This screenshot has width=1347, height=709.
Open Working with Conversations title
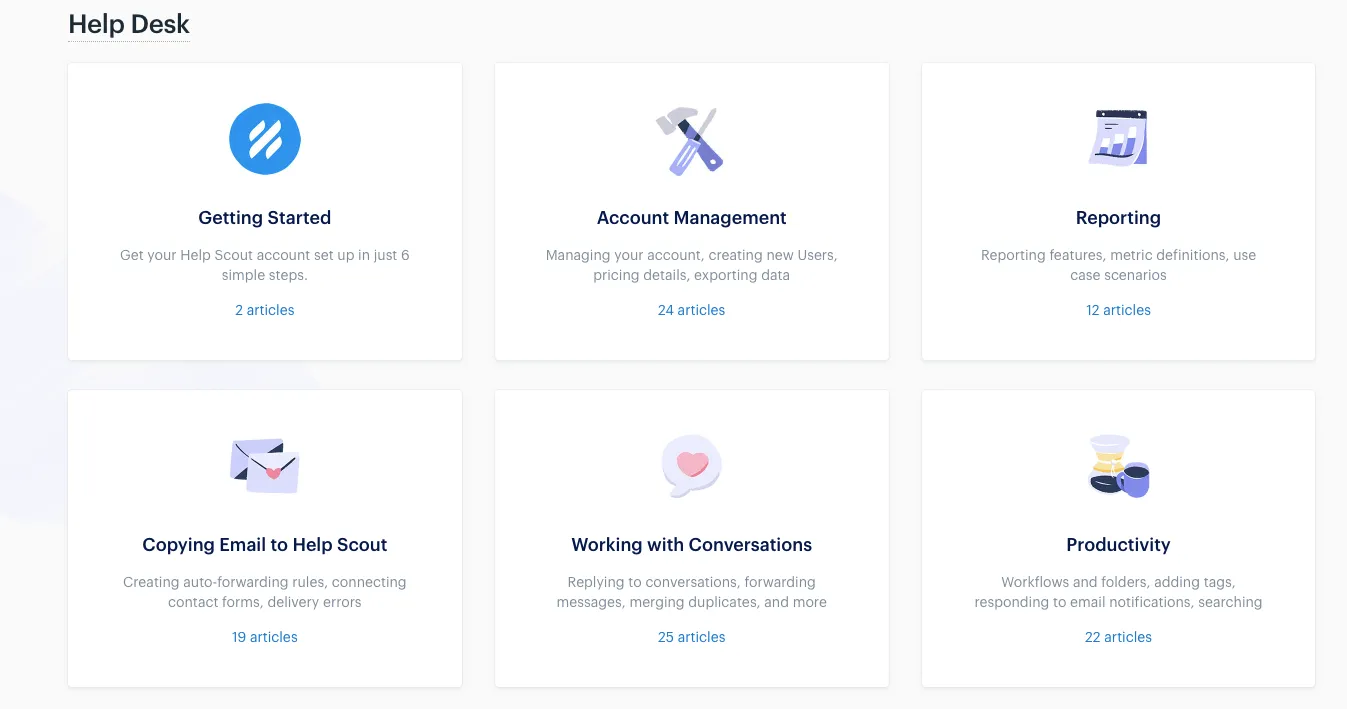692,545
